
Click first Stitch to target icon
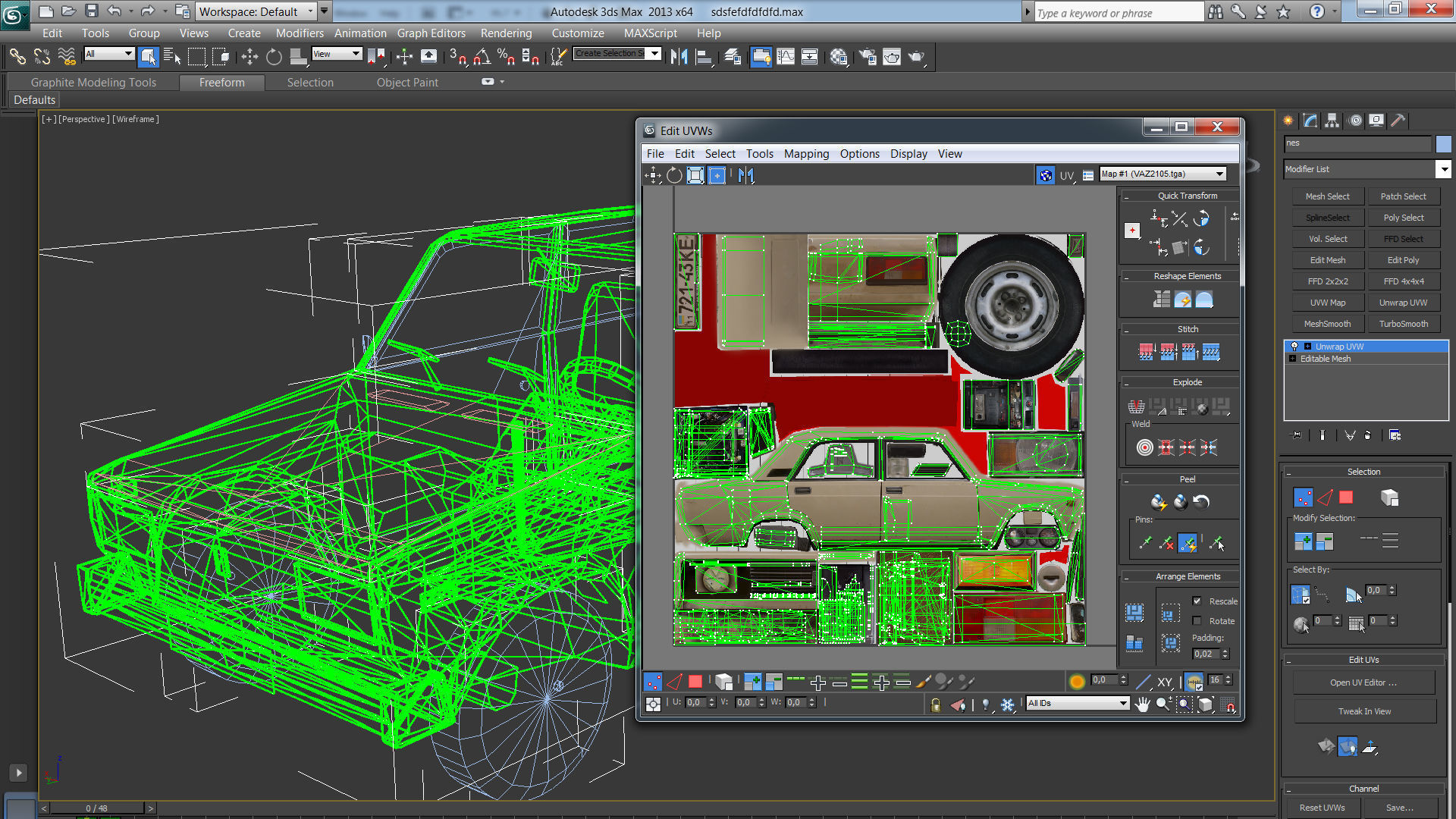tap(1146, 352)
